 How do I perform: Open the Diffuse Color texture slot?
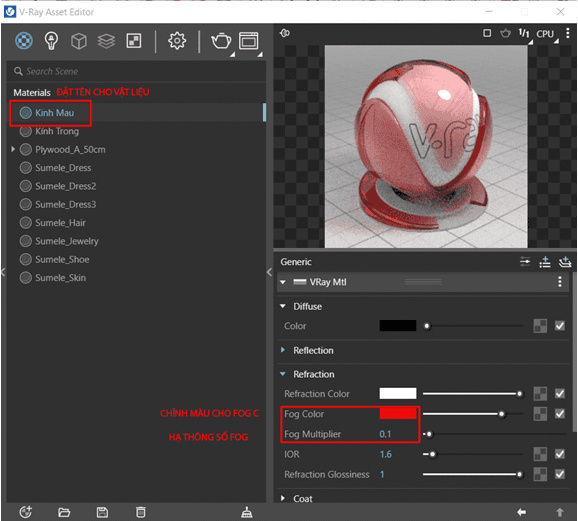tap(540, 326)
